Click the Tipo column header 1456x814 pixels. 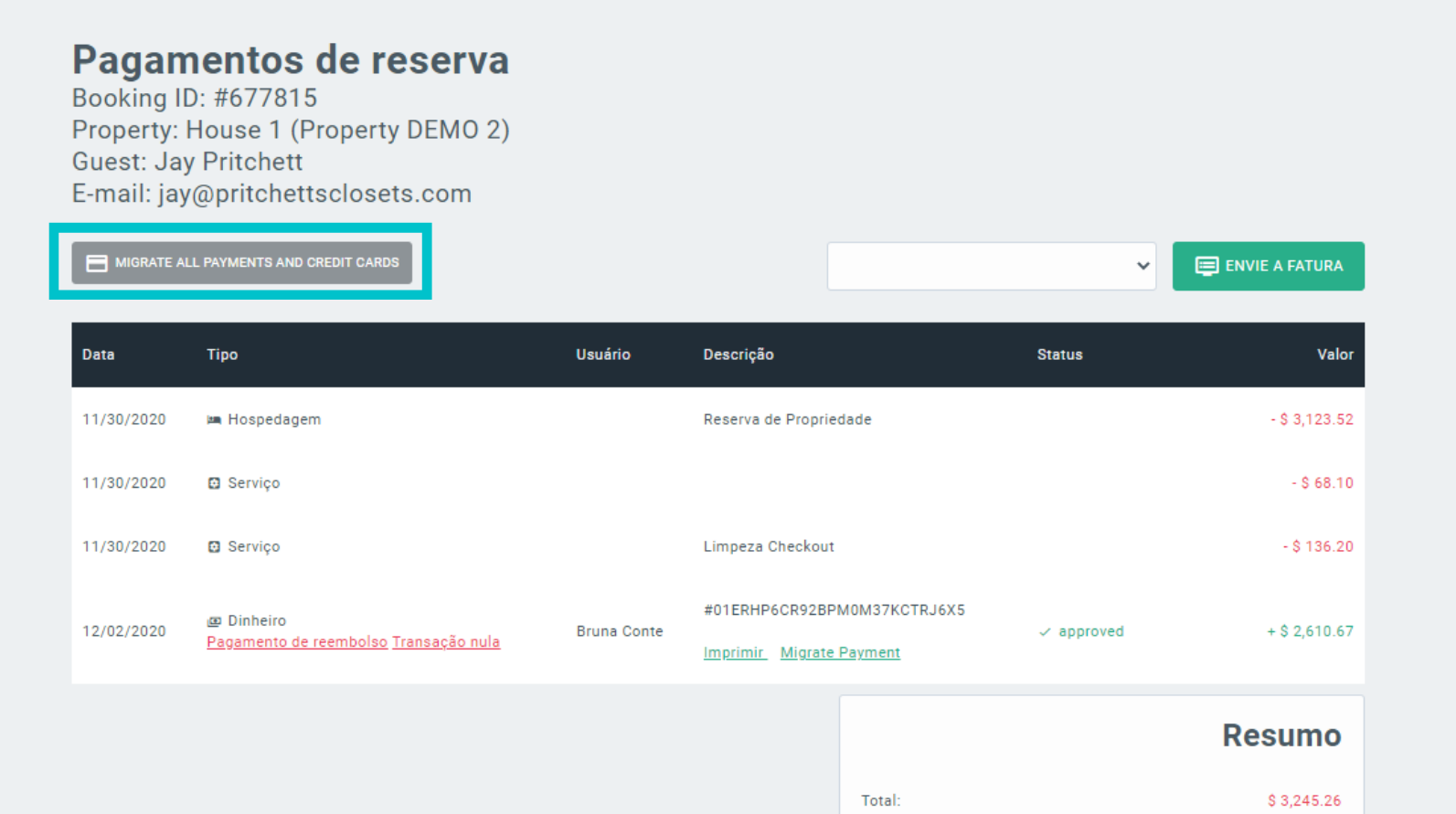pyautogui.click(x=222, y=354)
